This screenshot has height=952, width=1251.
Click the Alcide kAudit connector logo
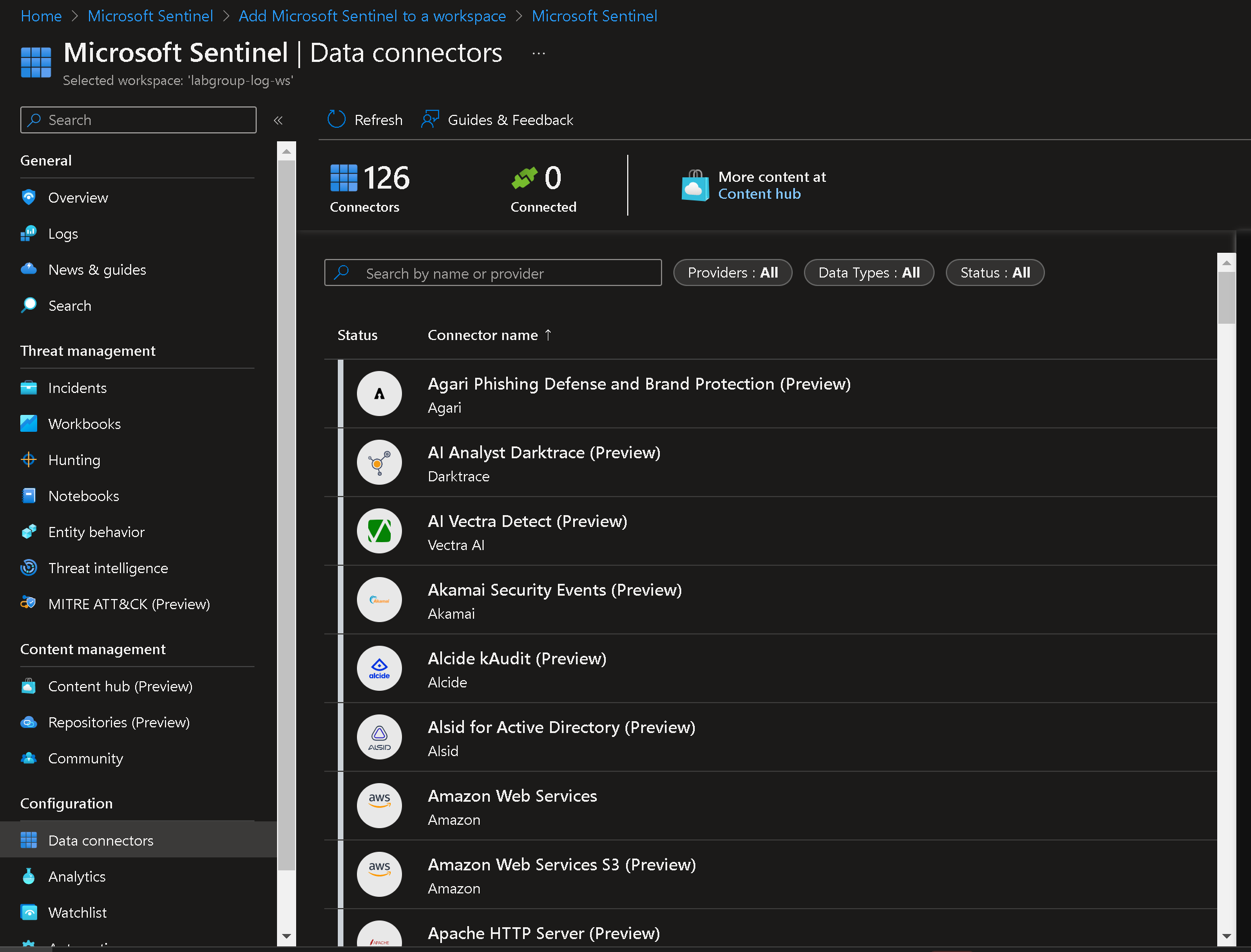[x=379, y=668]
